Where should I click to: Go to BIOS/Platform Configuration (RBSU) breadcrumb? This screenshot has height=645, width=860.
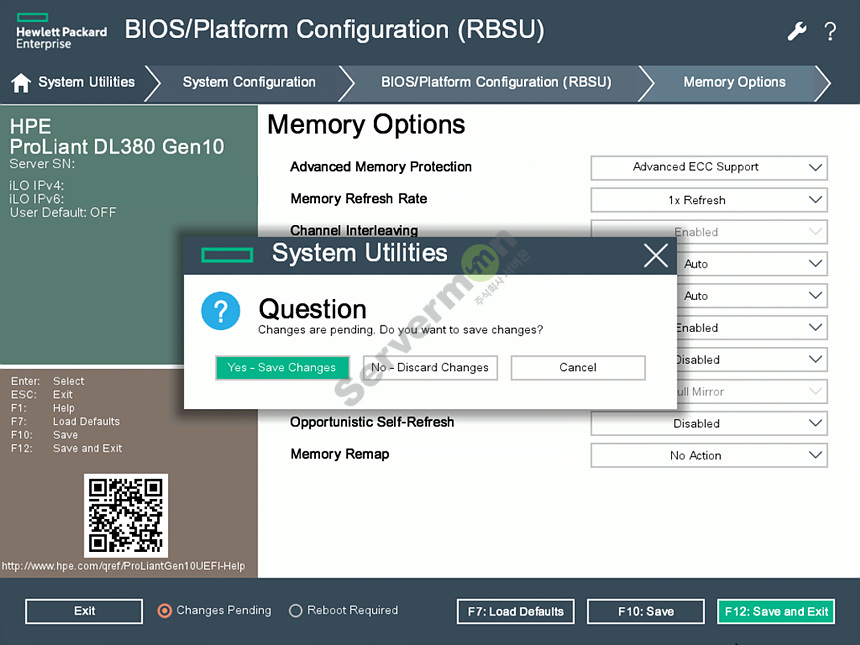(496, 82)
